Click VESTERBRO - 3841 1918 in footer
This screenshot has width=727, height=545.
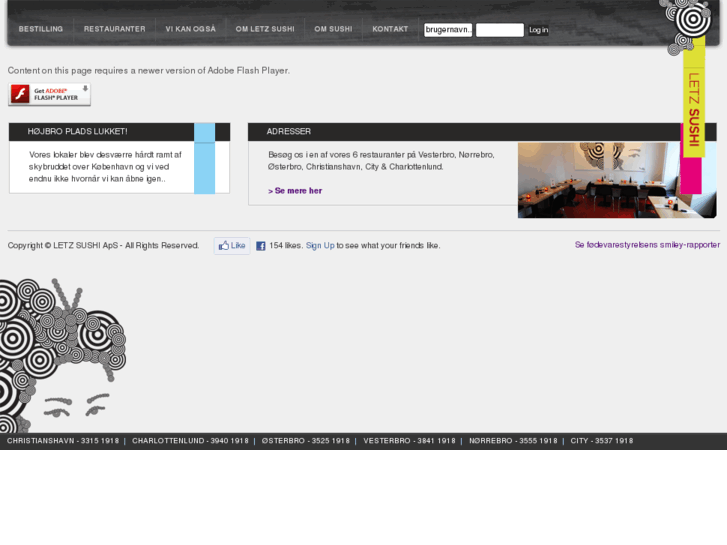coord(409,441)
